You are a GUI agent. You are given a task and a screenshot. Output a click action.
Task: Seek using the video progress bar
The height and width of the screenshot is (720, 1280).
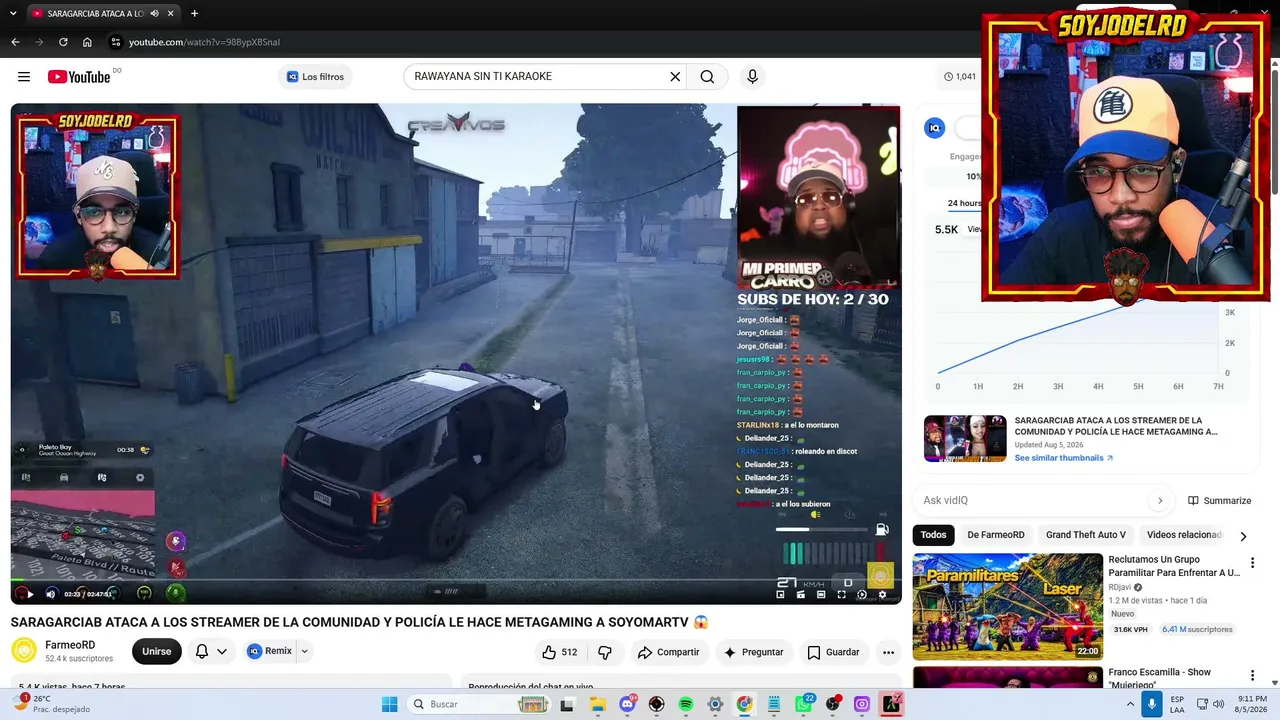coord(456,579)
